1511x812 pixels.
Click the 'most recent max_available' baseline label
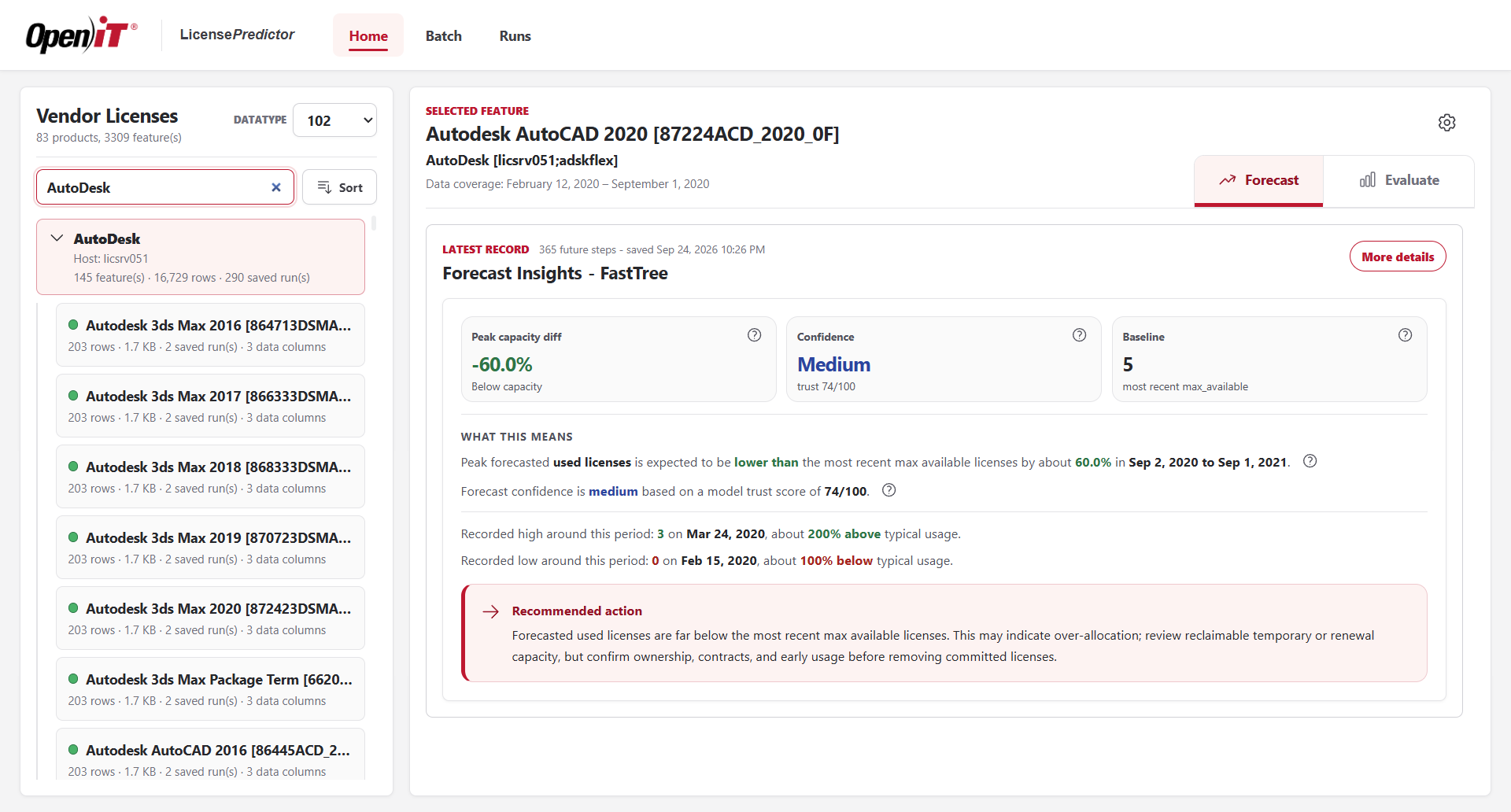click(x=1185, y=386)
